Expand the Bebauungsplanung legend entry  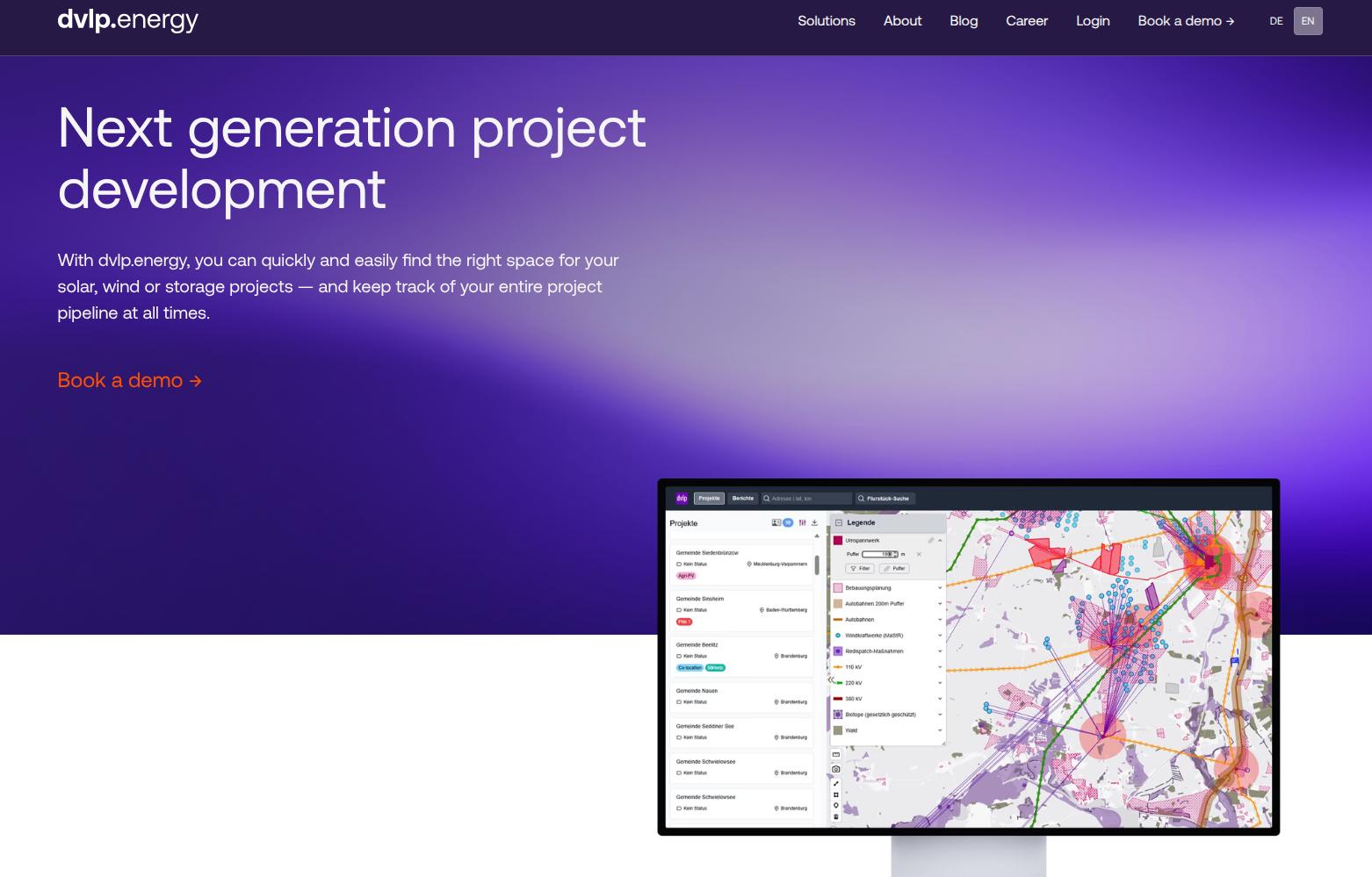pos(940,588)
